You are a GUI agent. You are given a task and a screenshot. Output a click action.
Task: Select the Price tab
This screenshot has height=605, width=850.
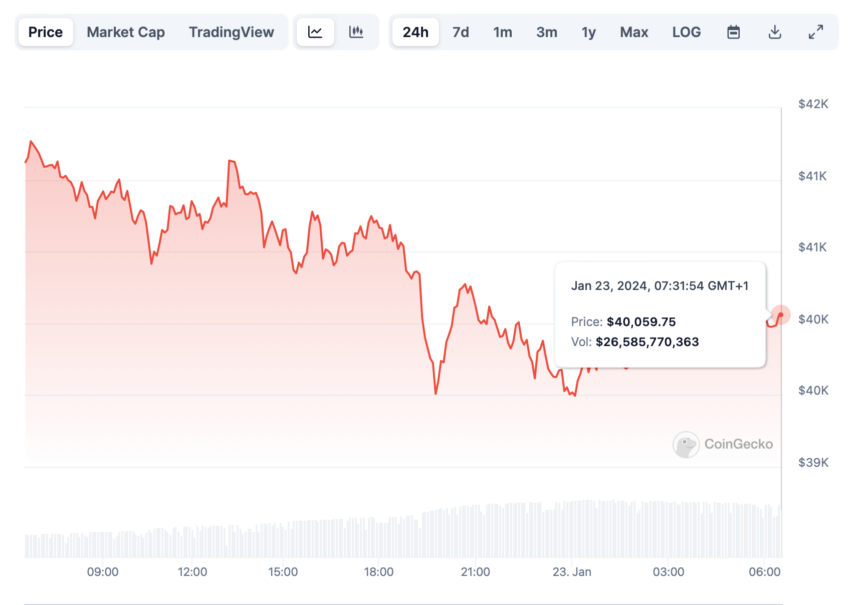click(x=46, y=32)
